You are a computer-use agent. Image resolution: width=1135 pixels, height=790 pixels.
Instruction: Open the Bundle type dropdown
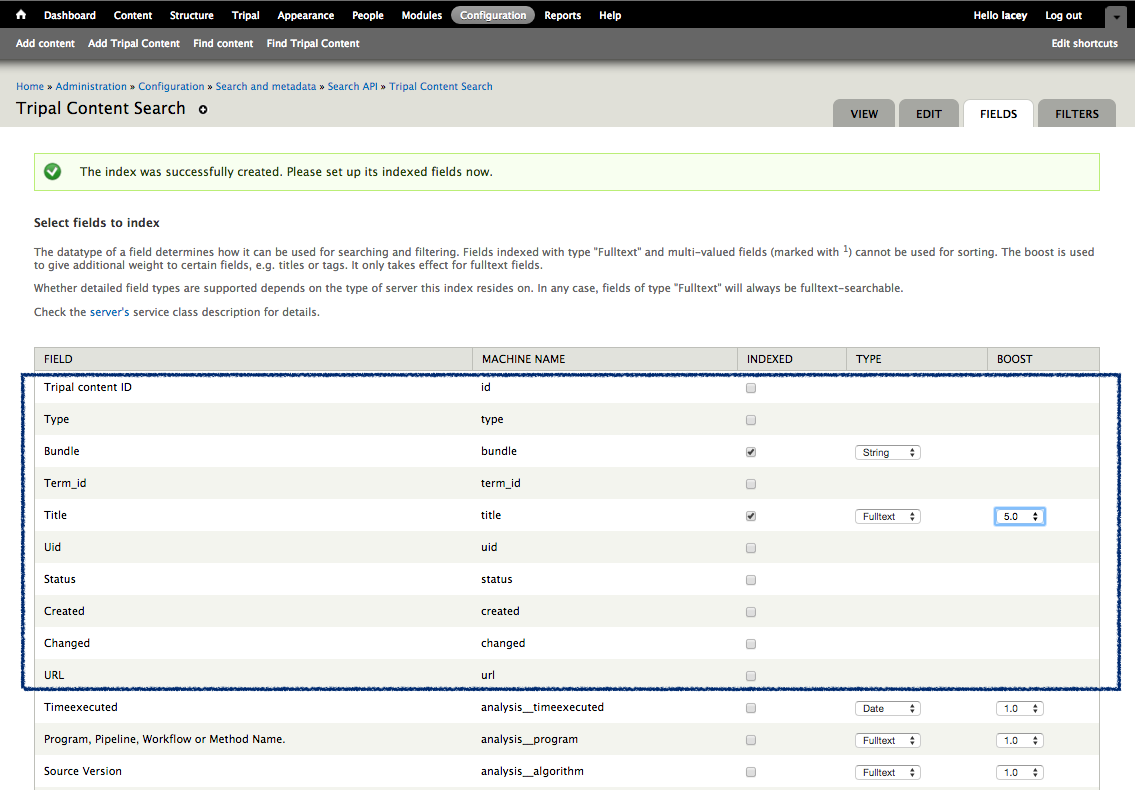pos(887,452)
